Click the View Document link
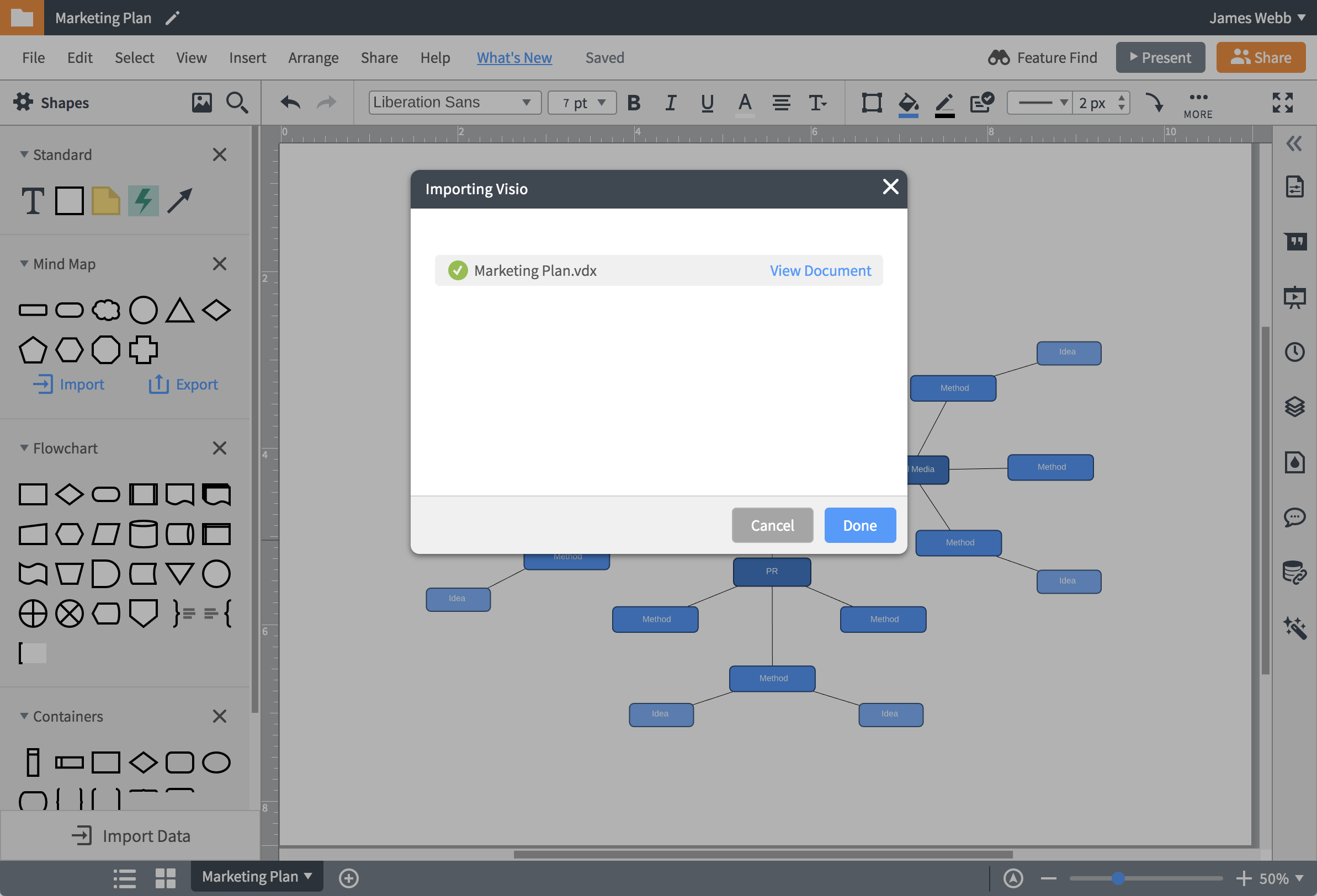 tap(820, 271)
